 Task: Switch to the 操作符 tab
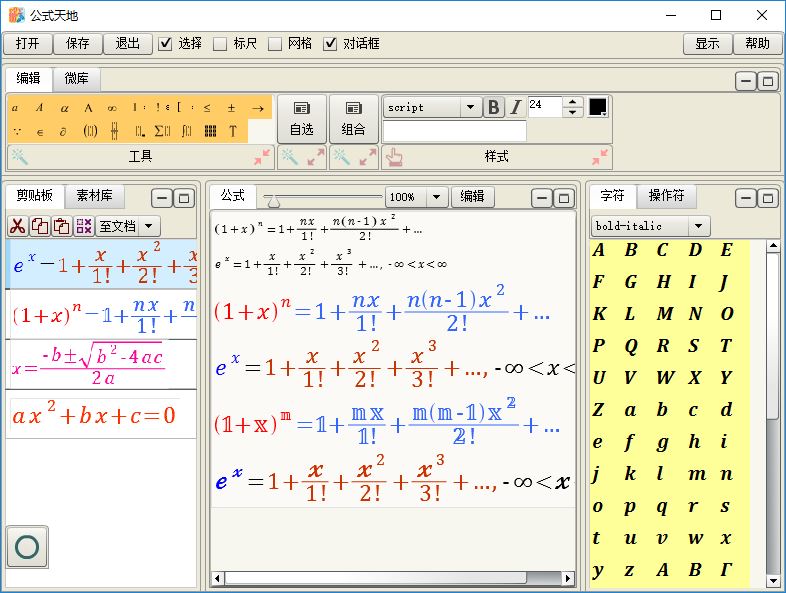(666, 195)
